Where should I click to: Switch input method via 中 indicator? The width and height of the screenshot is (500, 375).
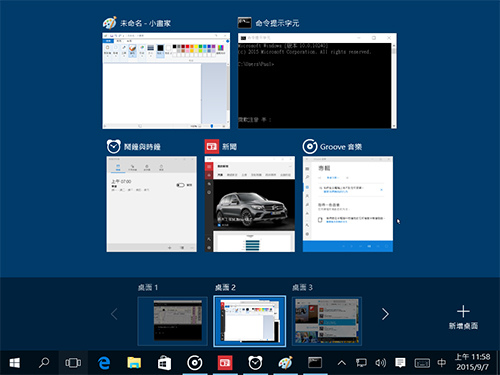coord(441,363)
